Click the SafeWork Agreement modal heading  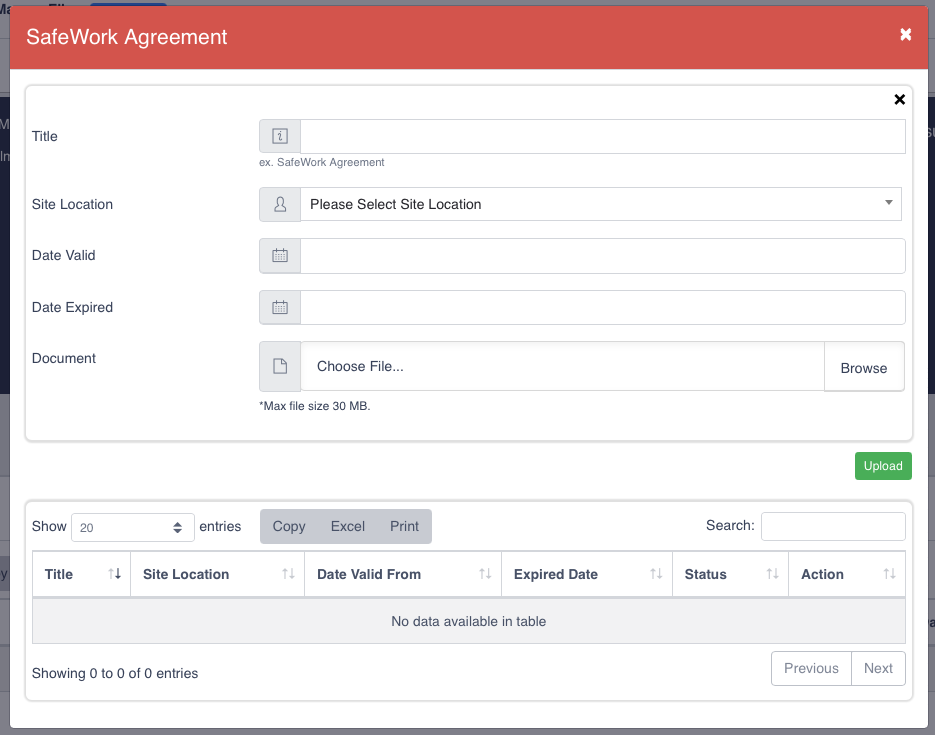point(126,37)
